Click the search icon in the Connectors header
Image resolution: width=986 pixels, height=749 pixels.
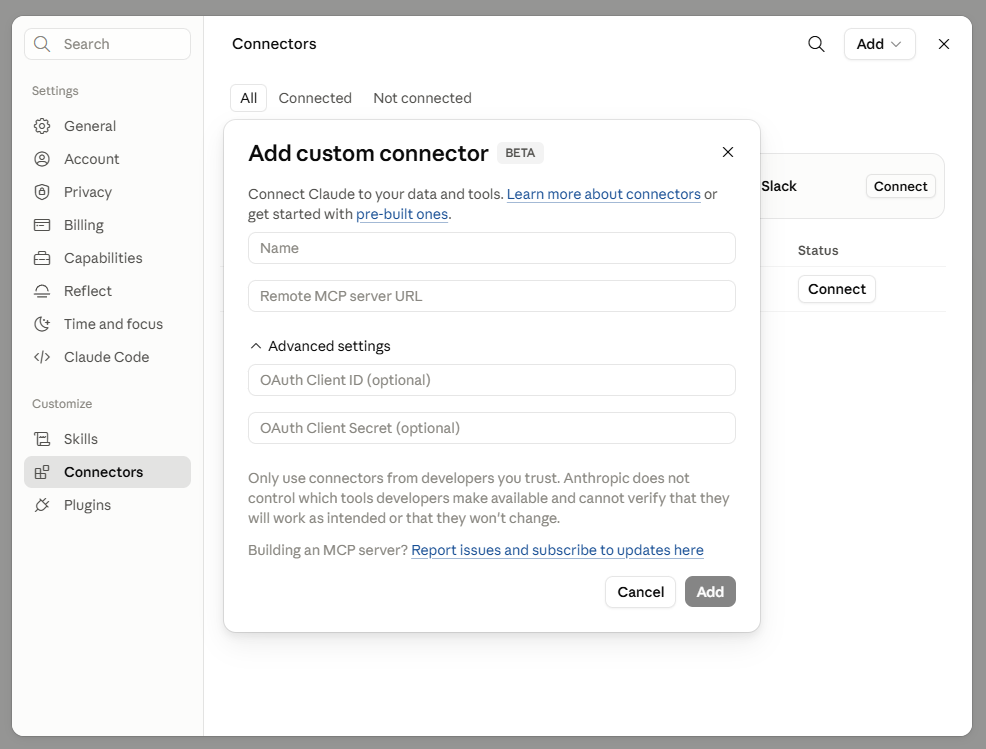pyautogui.click(x=816, y=44)
